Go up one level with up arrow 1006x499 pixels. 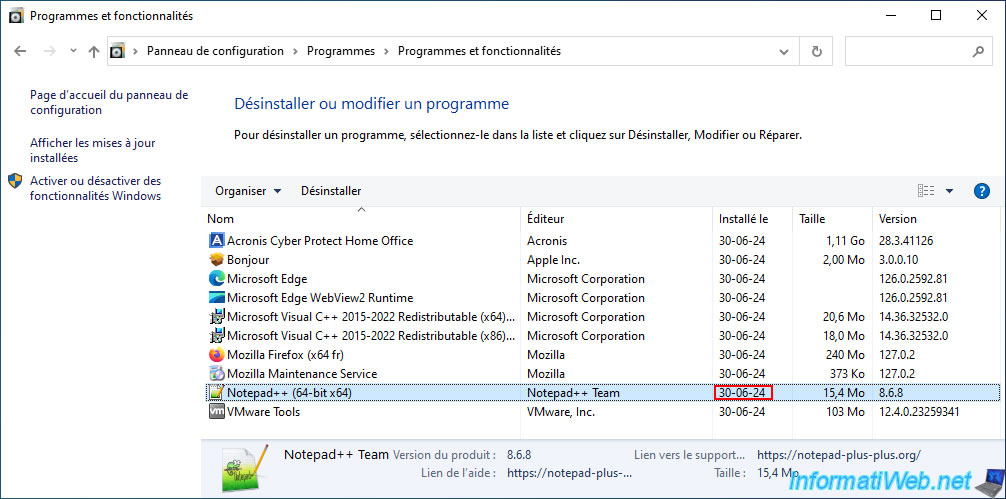(x=94, y=51)
